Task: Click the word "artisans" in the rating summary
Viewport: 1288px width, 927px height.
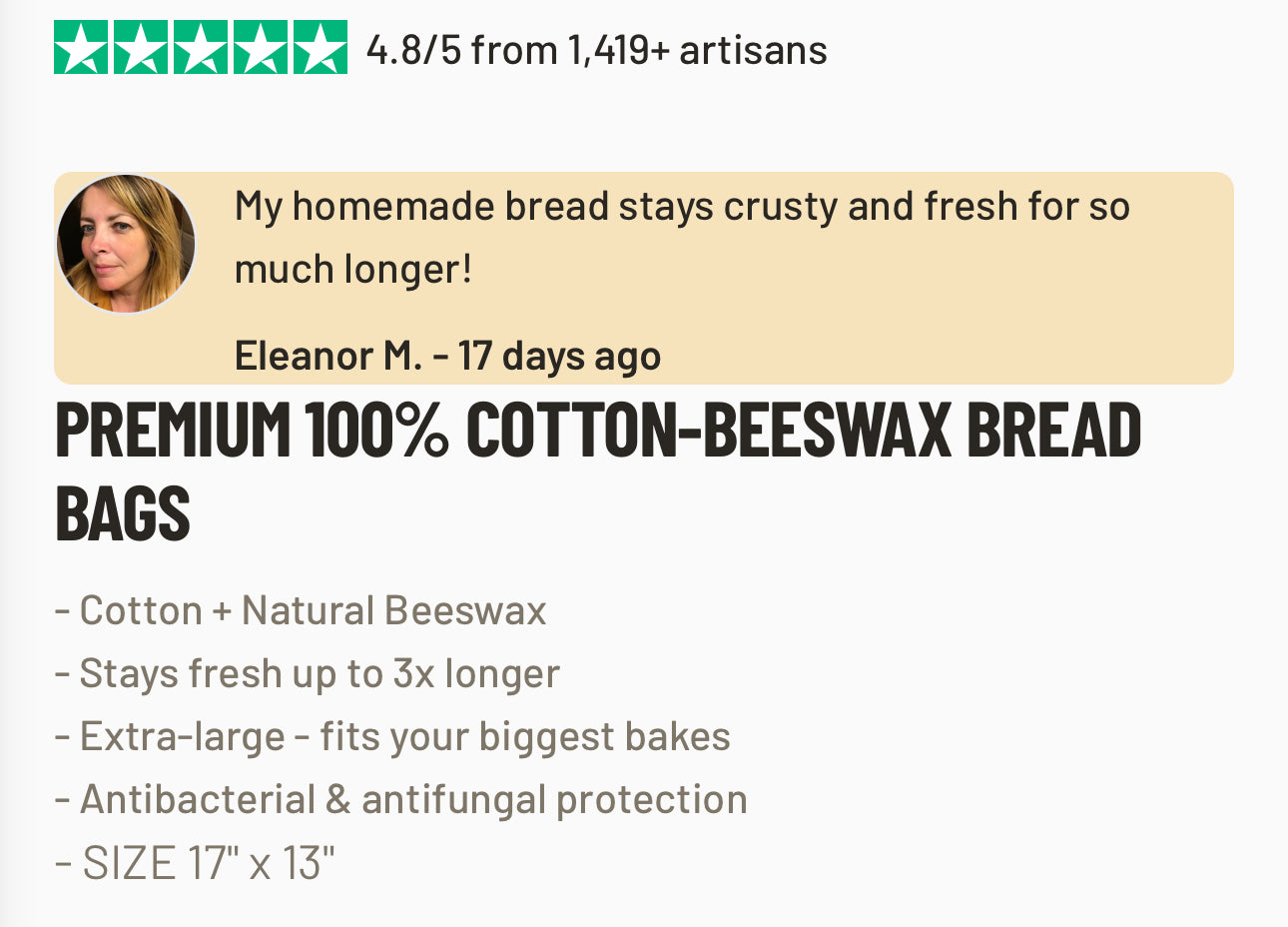Action: [x=753, y=50]
